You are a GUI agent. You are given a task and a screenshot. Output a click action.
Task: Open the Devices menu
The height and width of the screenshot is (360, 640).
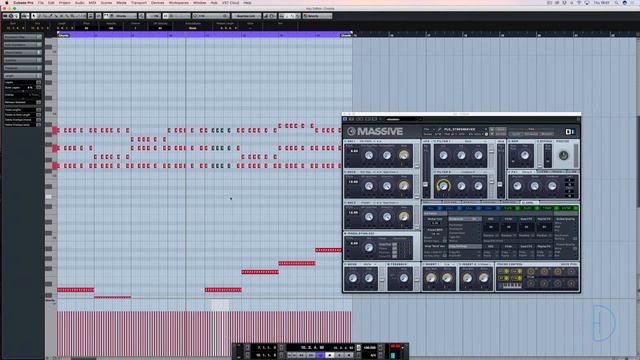[158, 2]
